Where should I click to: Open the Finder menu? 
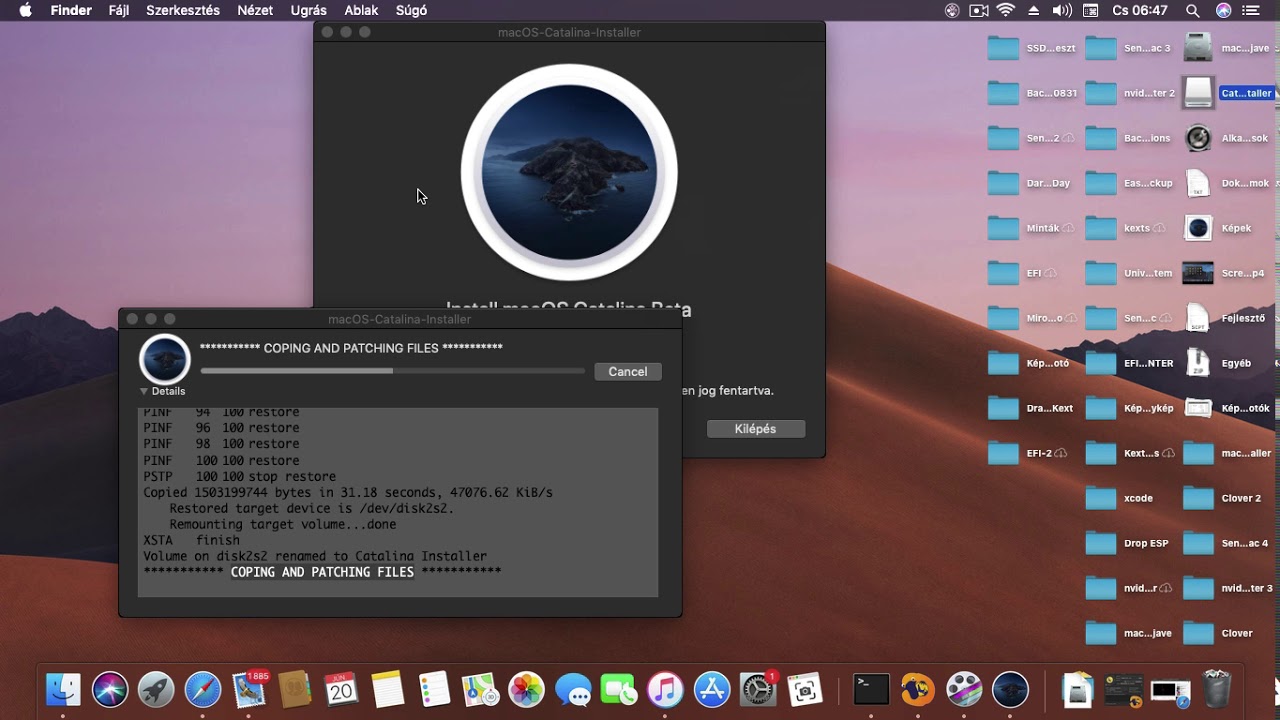[71, 10]
